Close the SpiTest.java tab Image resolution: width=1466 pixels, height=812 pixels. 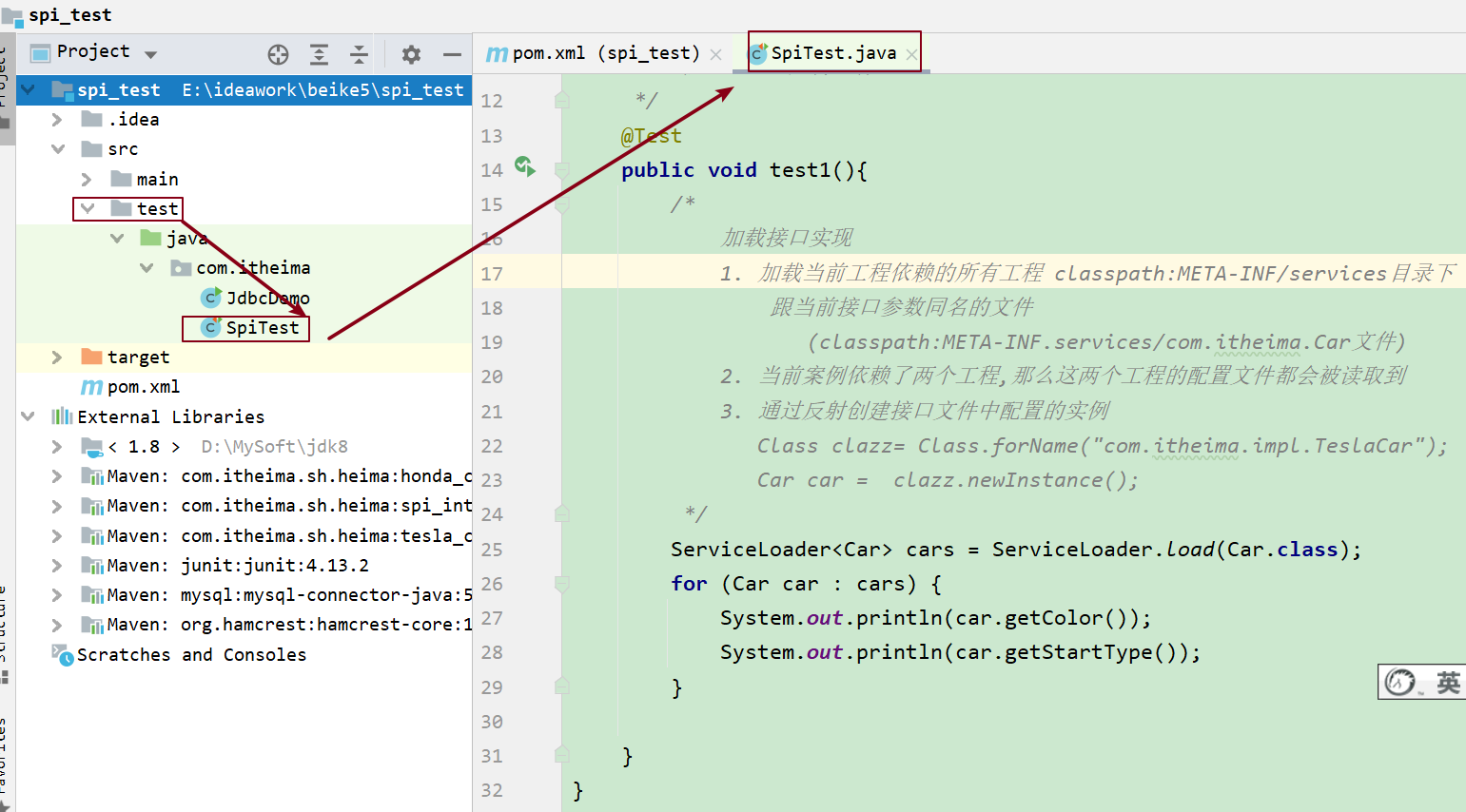pos(911,54)
